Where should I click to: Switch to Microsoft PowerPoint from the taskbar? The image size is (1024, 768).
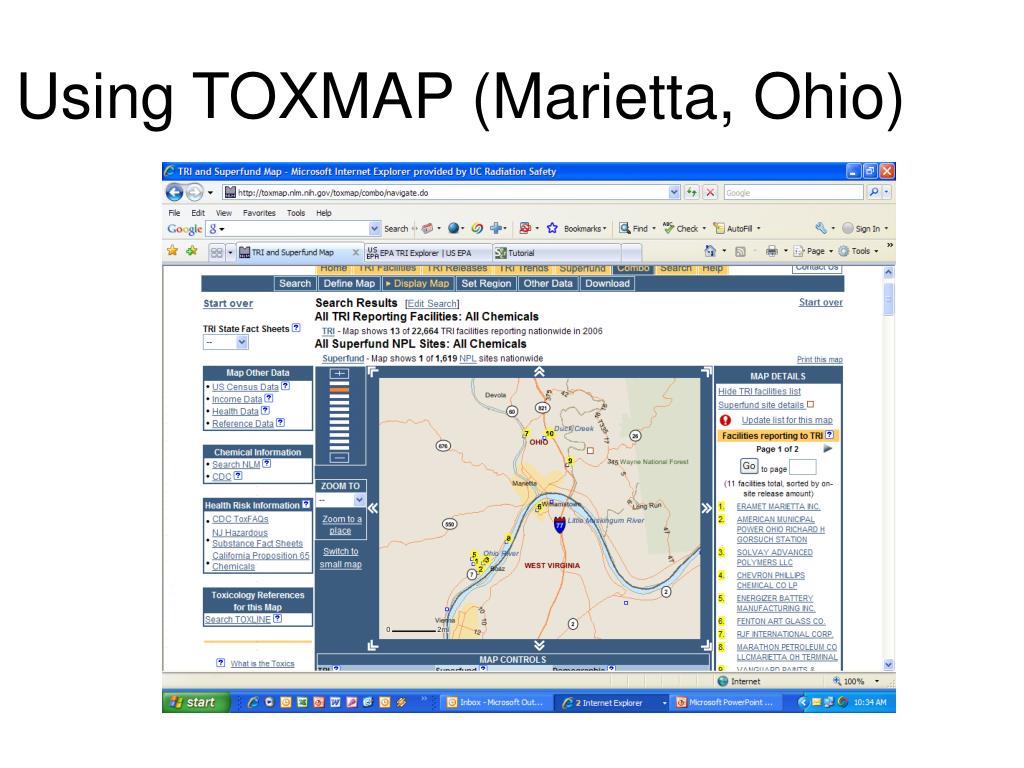tap(726, 702)
